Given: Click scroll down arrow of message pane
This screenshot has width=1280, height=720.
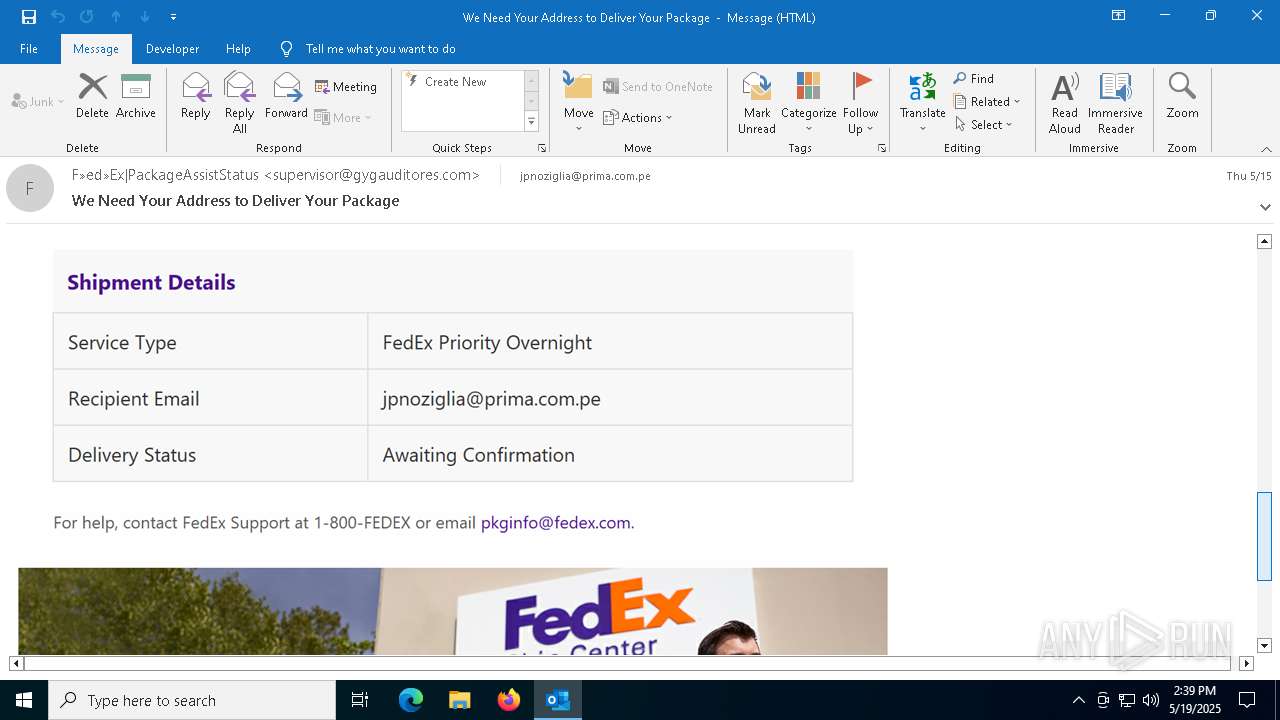Looking at the screenshot, I should click(1264, 646).
